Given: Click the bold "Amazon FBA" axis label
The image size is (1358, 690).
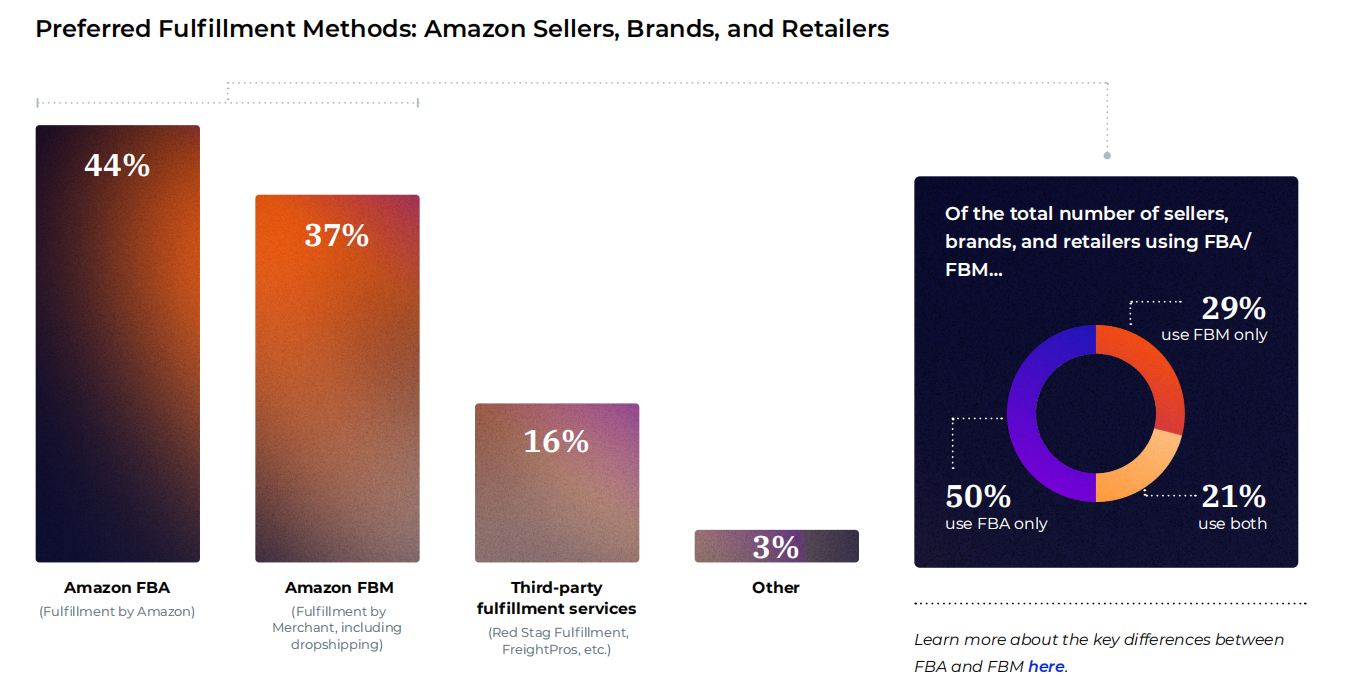Looking at the screenshot, I should (x=117, y=588).
